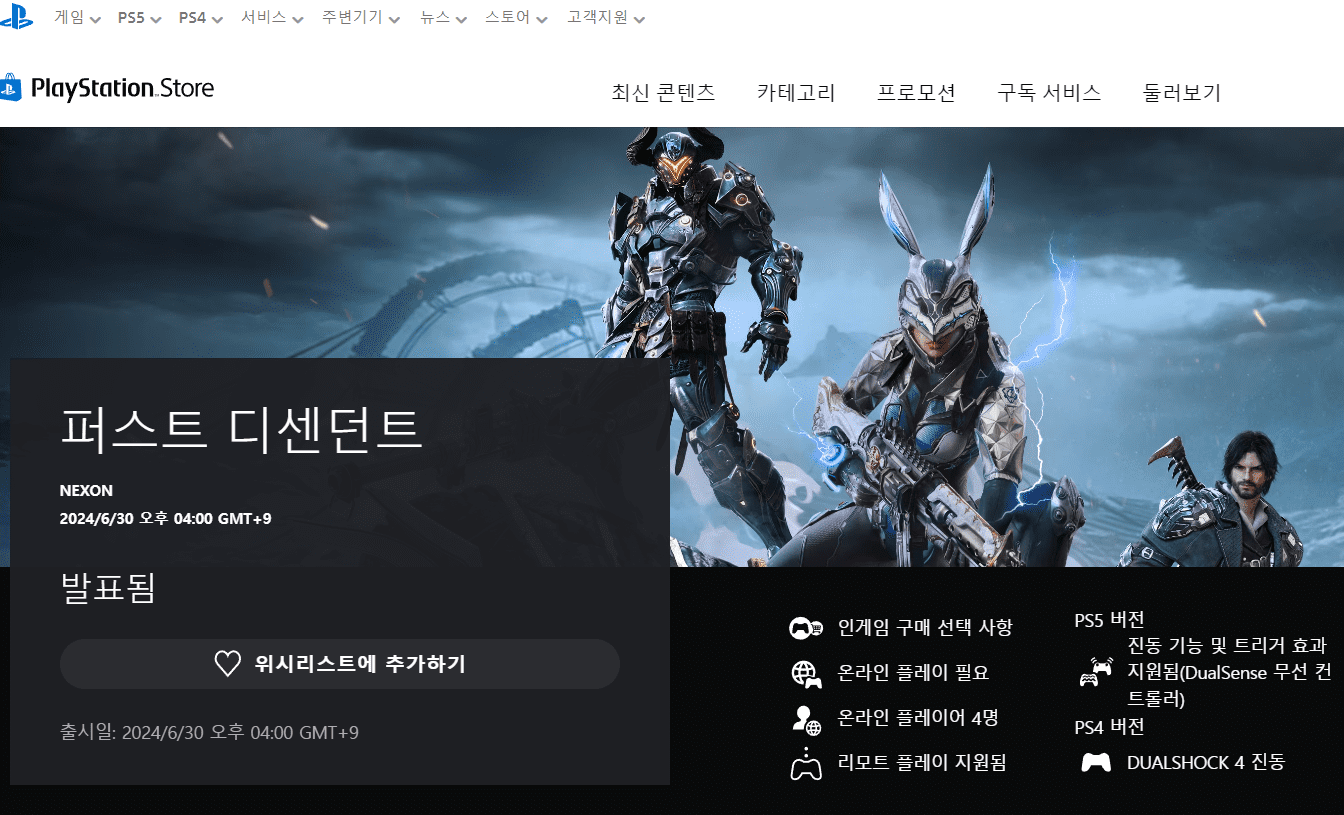
Task: Open the 구독 서비스 tab
Action: tap(1049, 93)
